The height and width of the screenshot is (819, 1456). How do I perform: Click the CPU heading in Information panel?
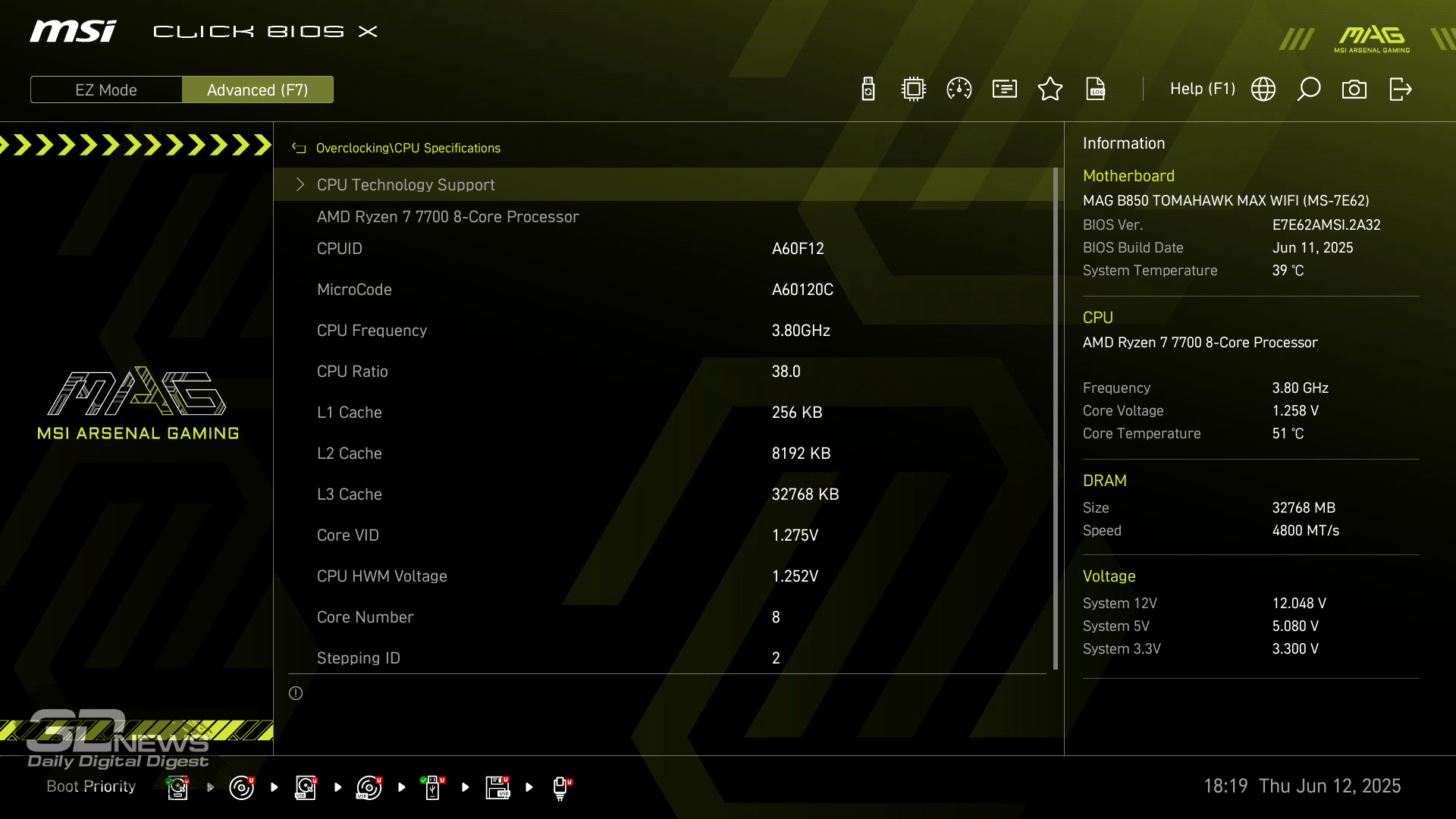[x=1097, y=318]
